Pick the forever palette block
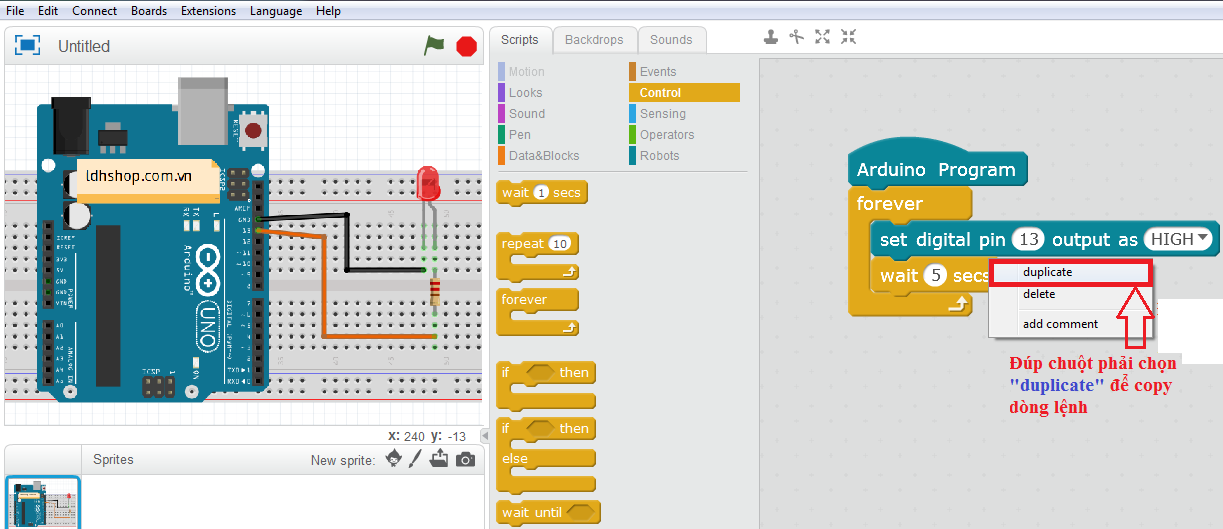The width and height of the screenshot is (1223, 529). 537,312
